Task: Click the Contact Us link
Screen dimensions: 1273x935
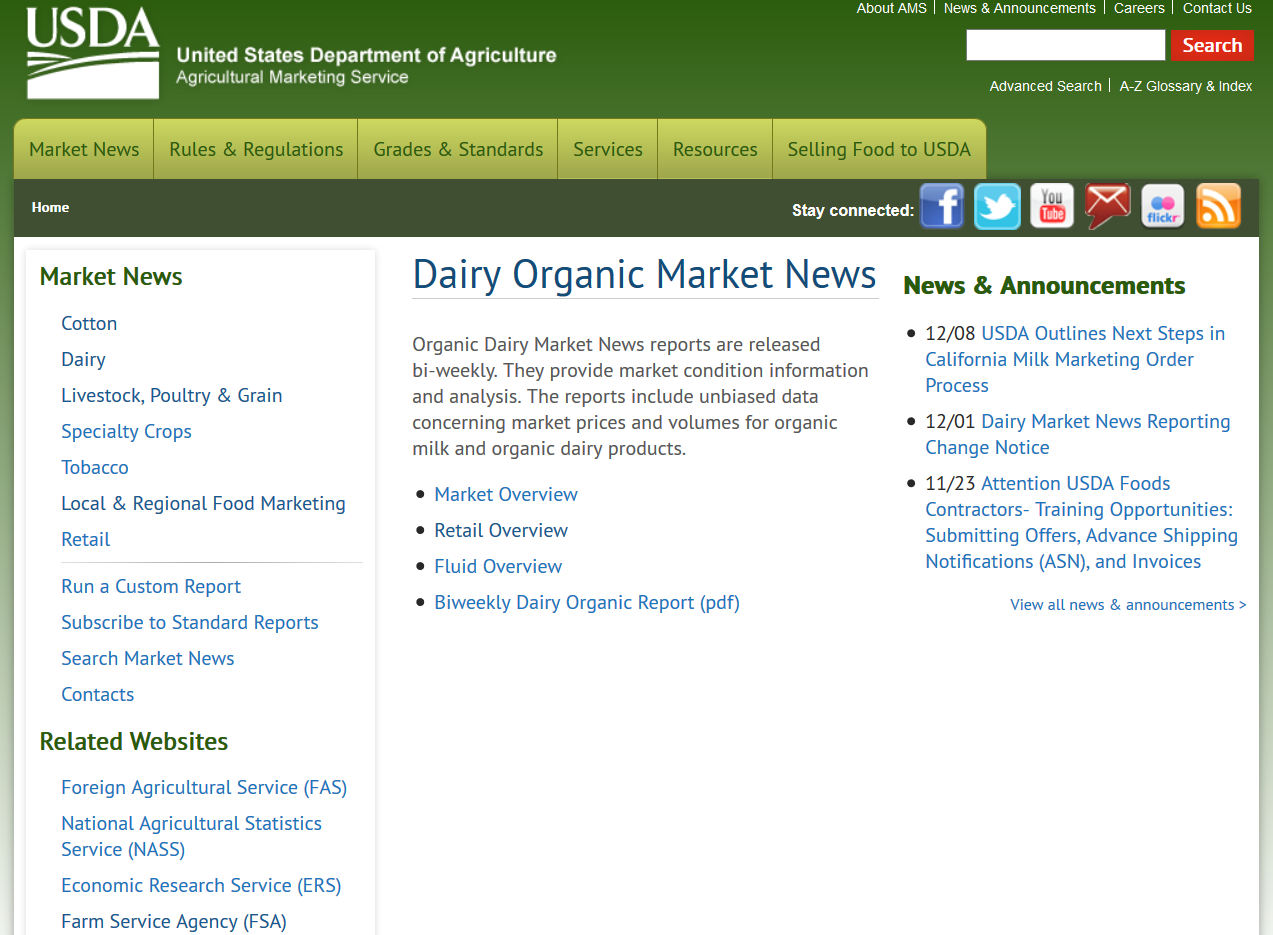Action: coord(1217,8)
